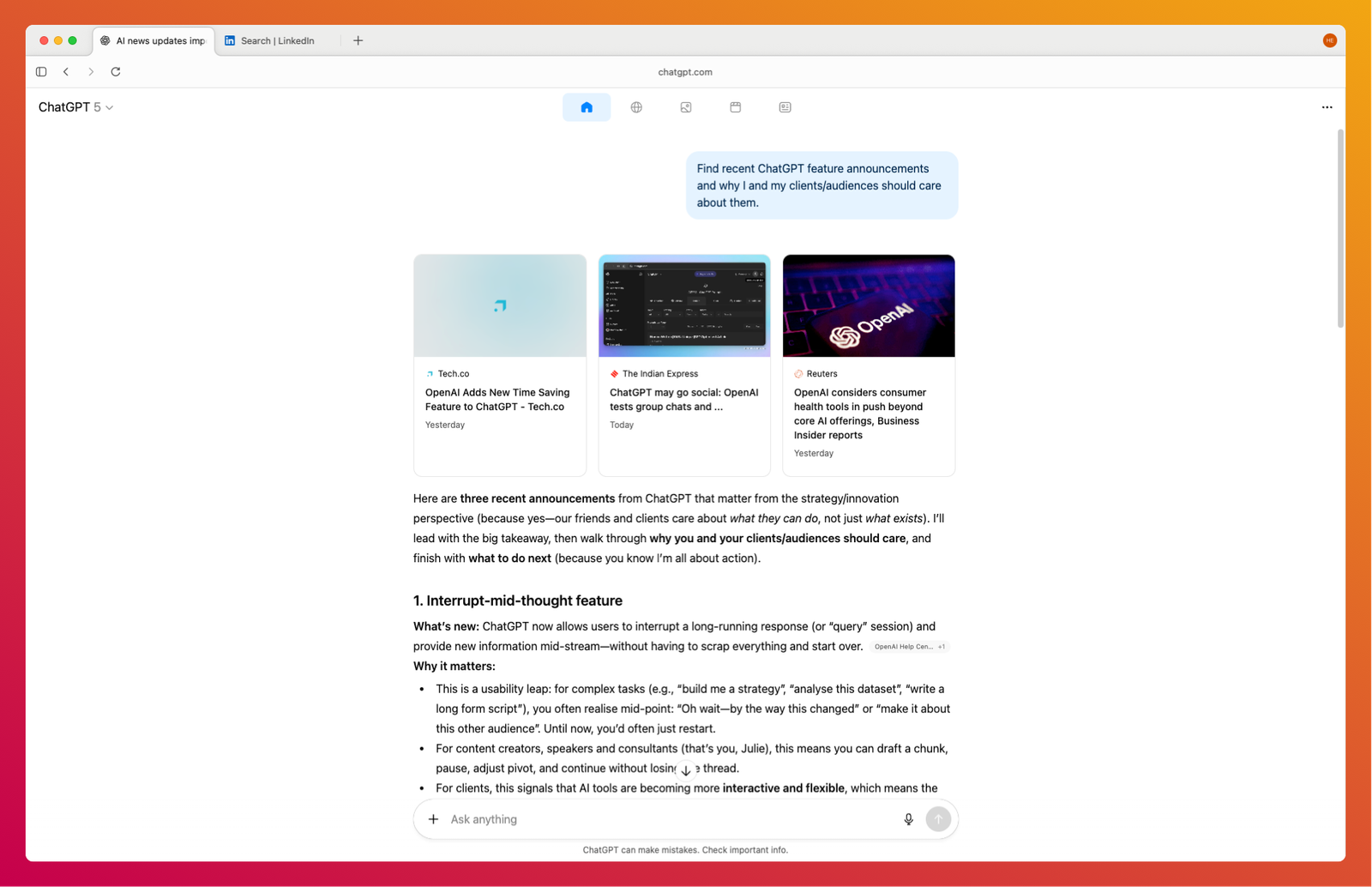
Task: Expand the ChatGPT 5 model dropdown
Action: pyautogui.click(x=75, y=107)
